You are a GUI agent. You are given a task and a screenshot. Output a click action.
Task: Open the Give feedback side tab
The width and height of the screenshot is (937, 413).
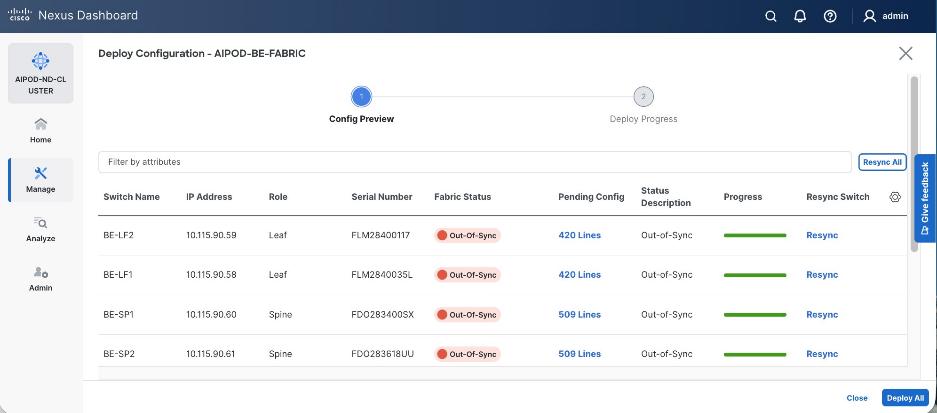coord(925,198)
